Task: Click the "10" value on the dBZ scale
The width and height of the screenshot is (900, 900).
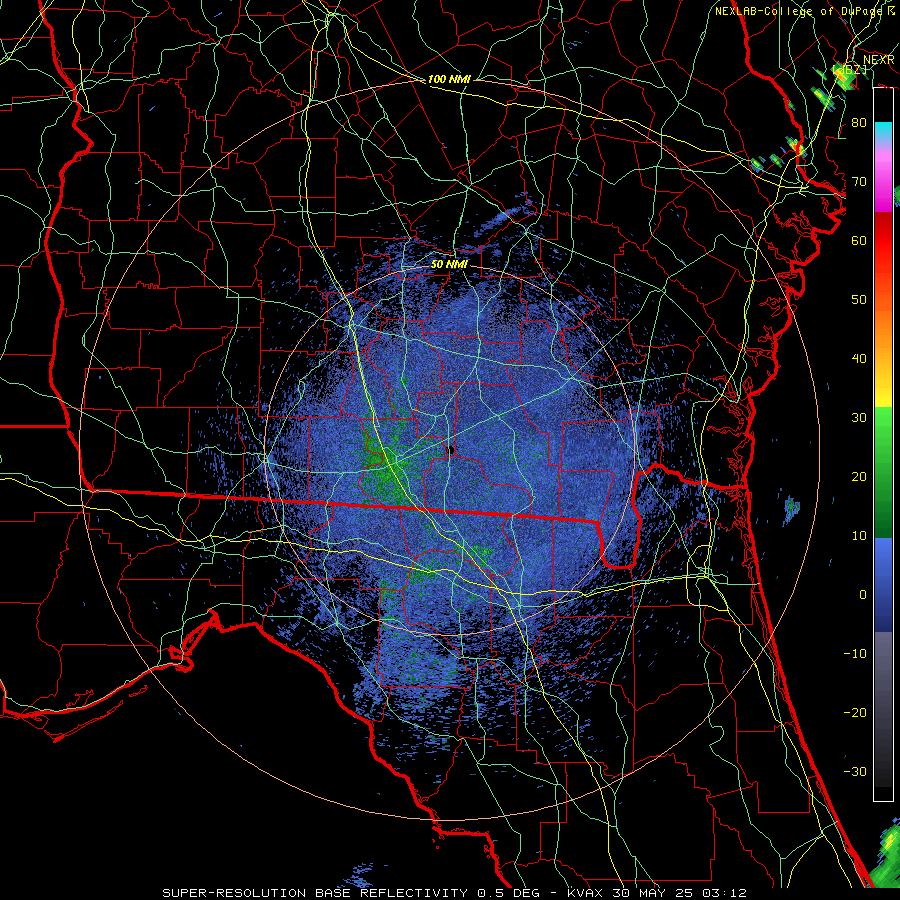Action: (x=859, y=536)
